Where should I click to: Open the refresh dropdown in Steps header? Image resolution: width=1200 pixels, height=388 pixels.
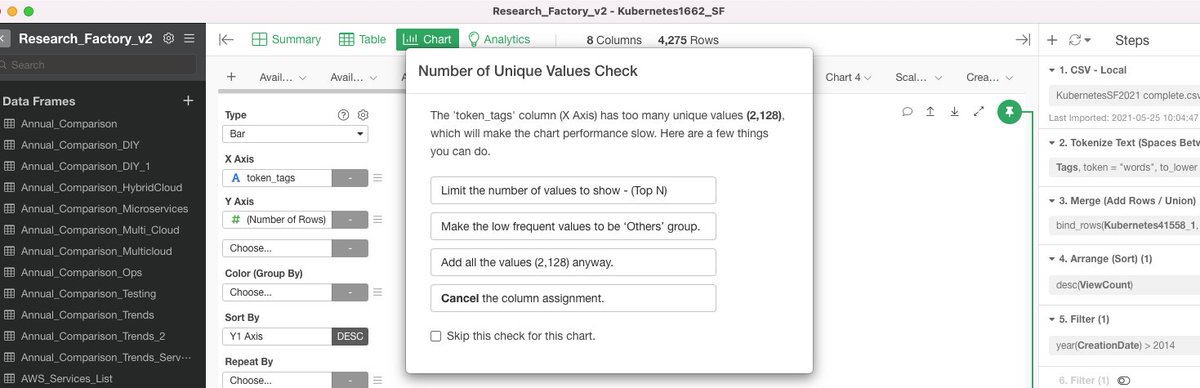[1080, 41]
